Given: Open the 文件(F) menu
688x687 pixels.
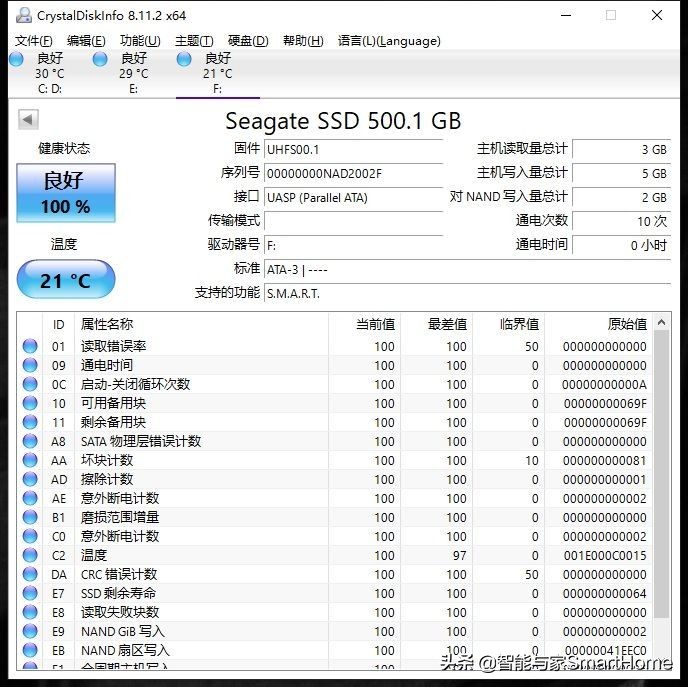Looking at the screenshot, I should coord(33,41).
